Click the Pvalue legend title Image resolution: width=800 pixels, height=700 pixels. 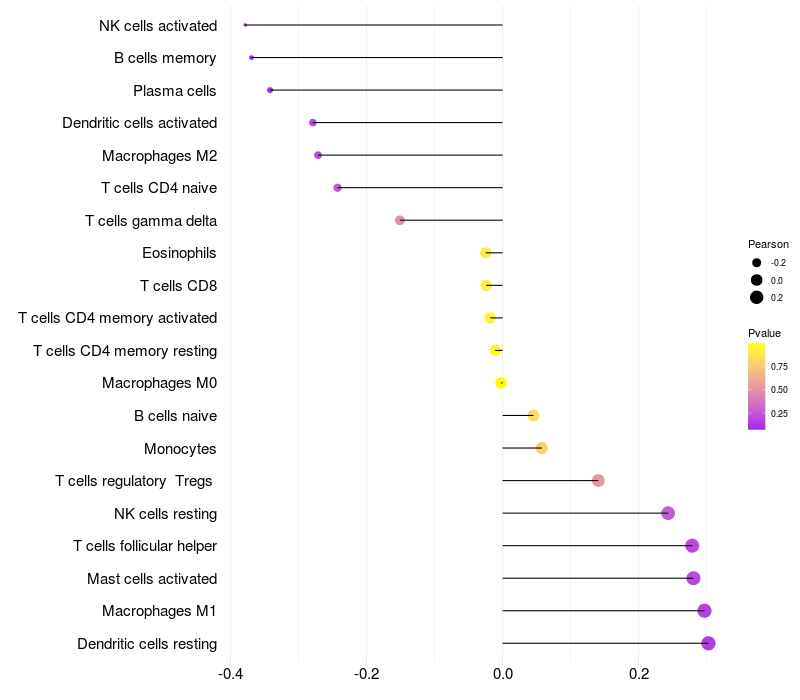click(x=764, y=333)
